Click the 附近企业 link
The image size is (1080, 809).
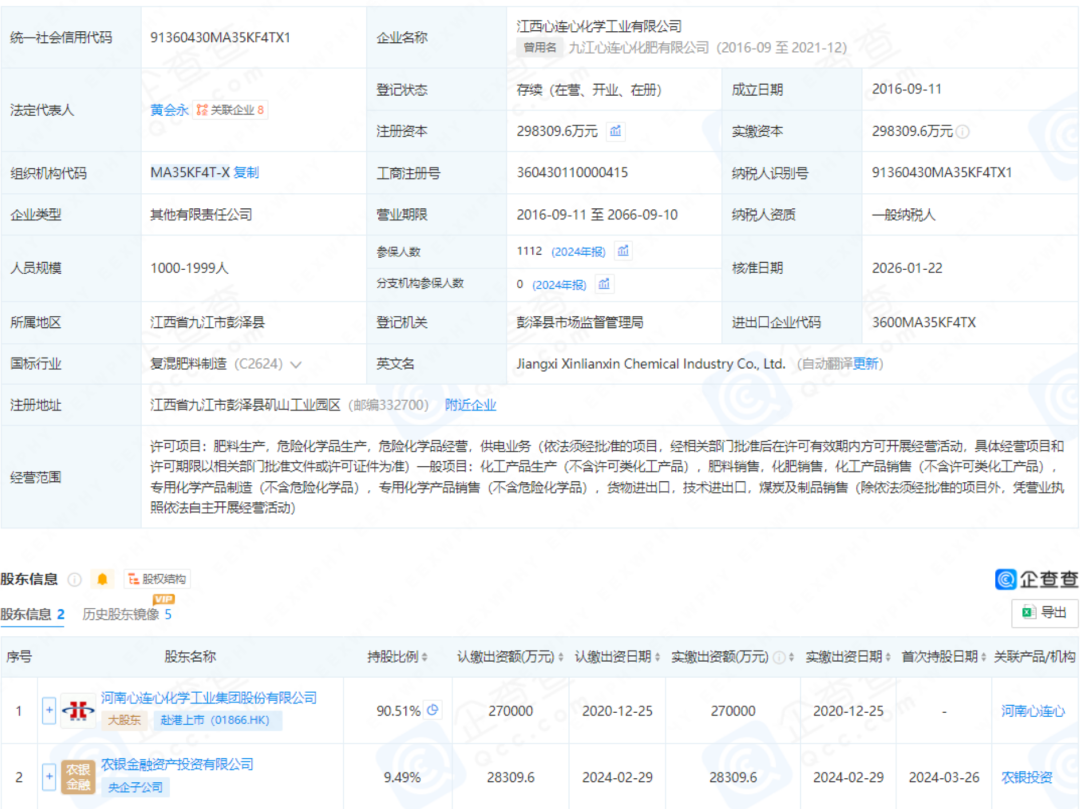(x=469, y=406)
